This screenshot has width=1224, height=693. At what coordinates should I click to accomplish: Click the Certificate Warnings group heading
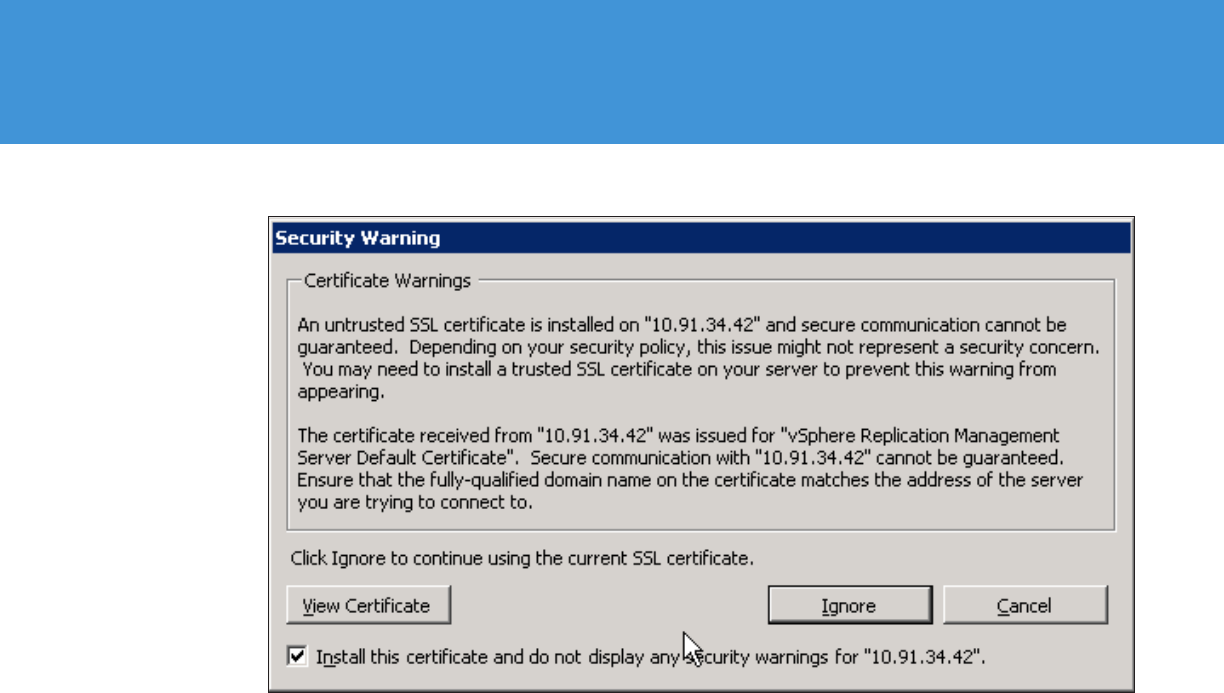tap(386, 281)
